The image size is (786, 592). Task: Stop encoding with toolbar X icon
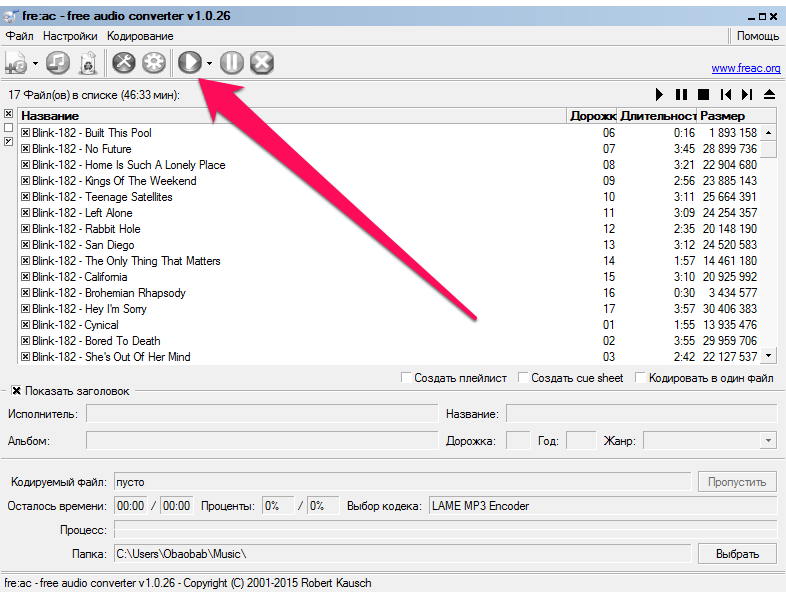coord(262,63)
